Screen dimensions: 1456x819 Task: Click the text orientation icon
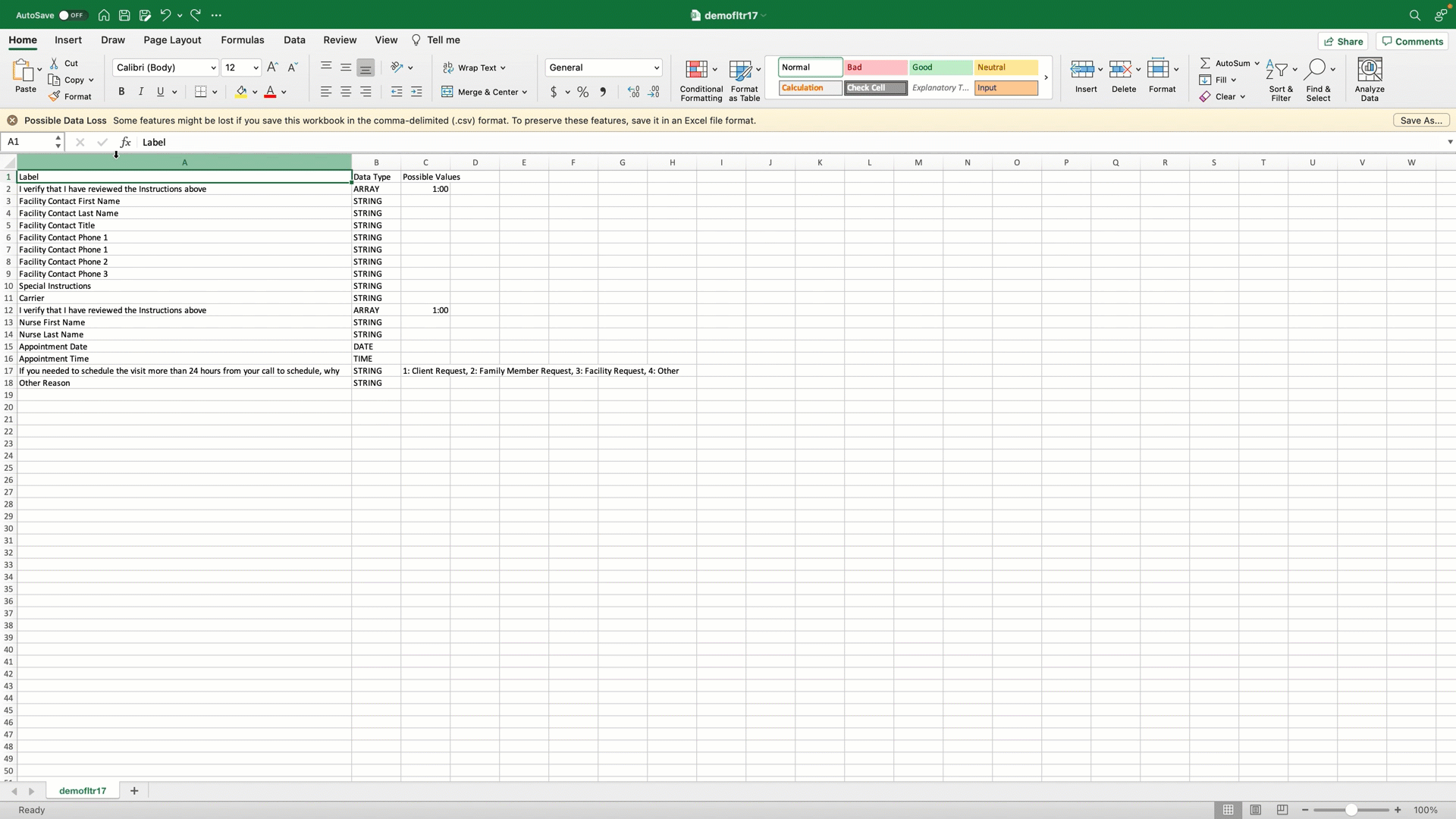(397, 67)
